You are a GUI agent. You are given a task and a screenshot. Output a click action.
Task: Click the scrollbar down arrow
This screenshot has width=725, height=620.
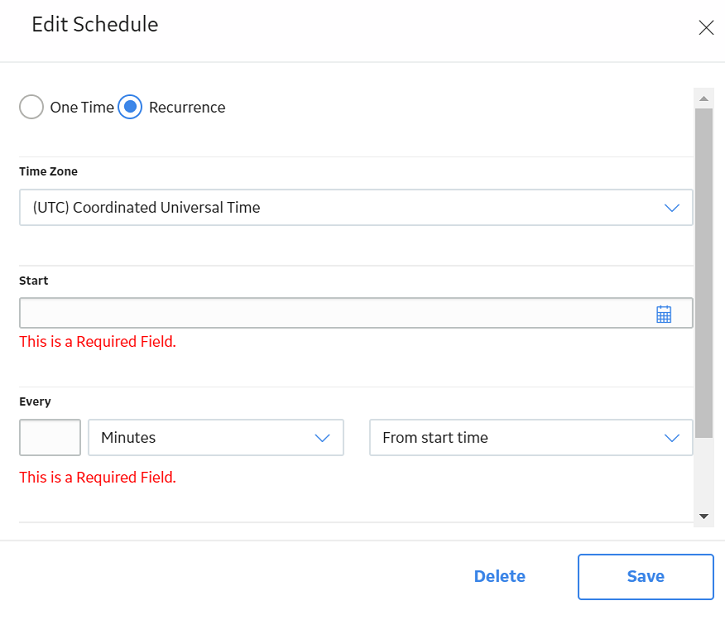[x=704, y=516]
